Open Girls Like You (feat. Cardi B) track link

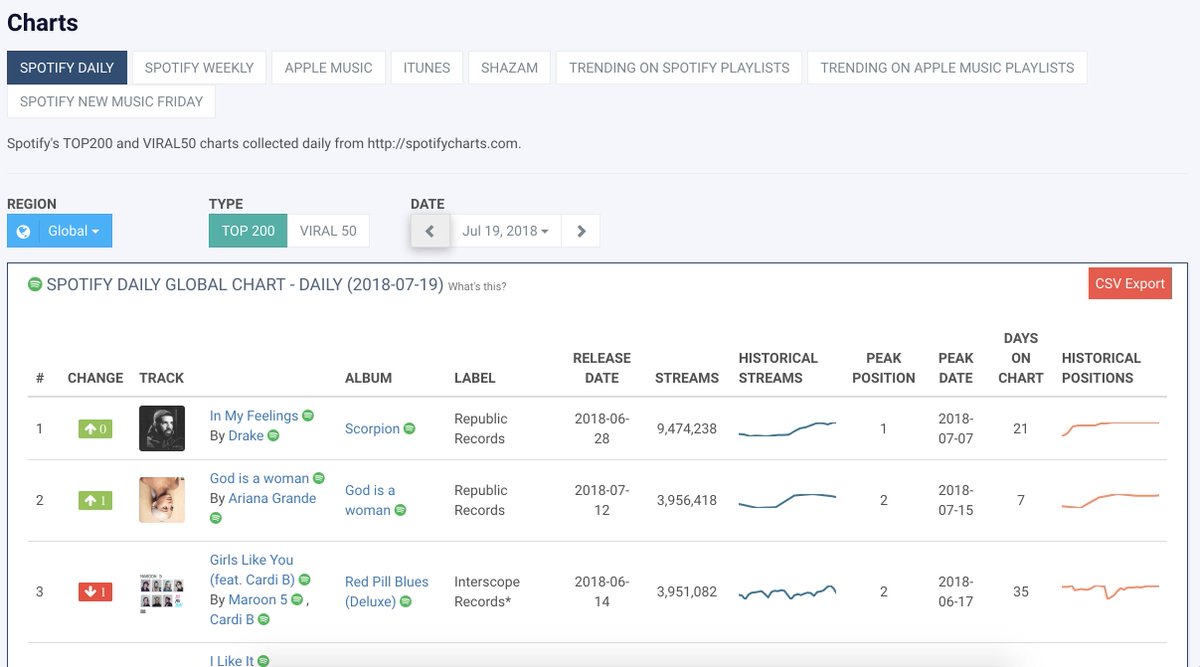[x=252, y=570]
